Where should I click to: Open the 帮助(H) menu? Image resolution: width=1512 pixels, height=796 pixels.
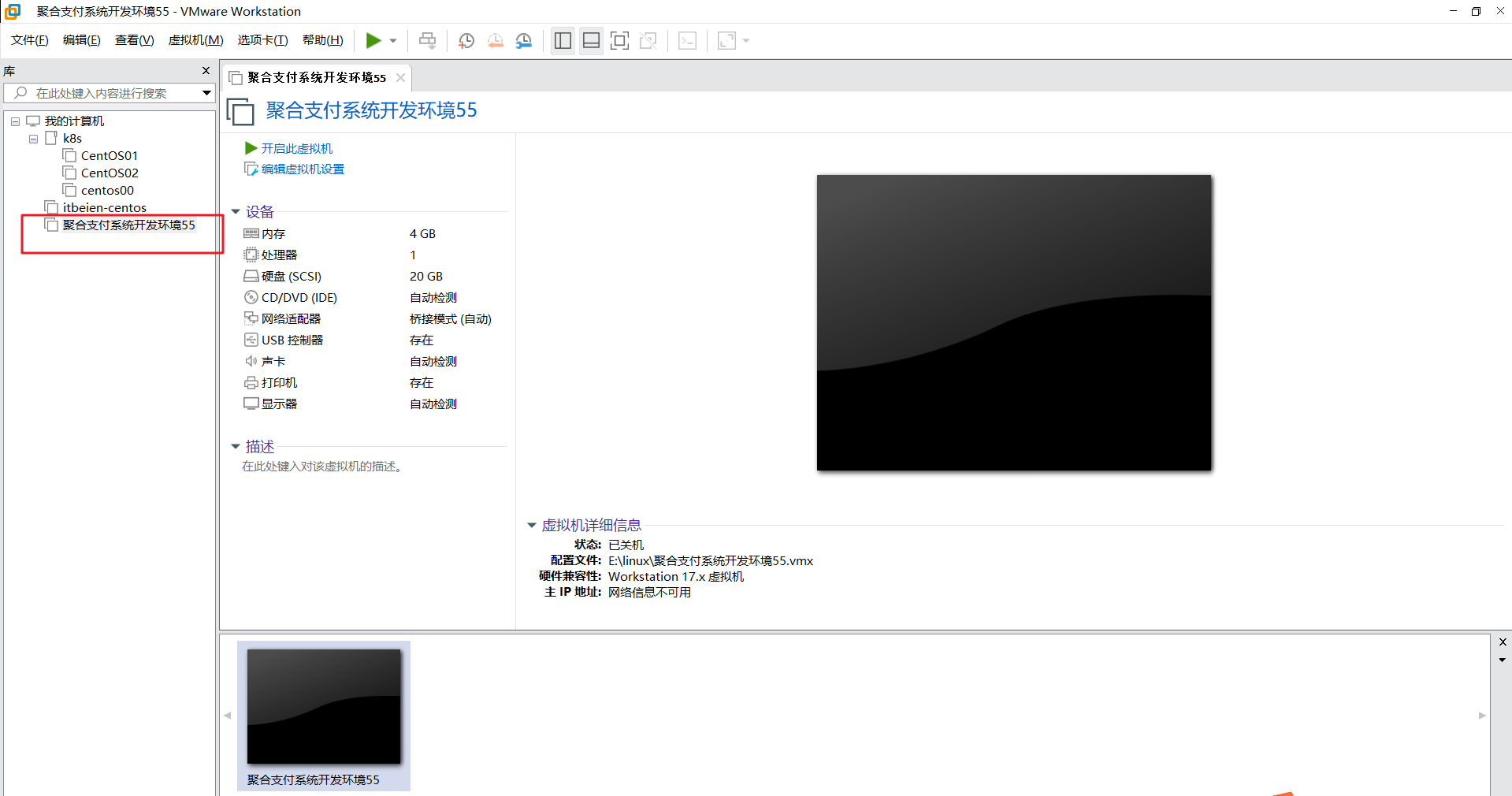tap(322, 40)
